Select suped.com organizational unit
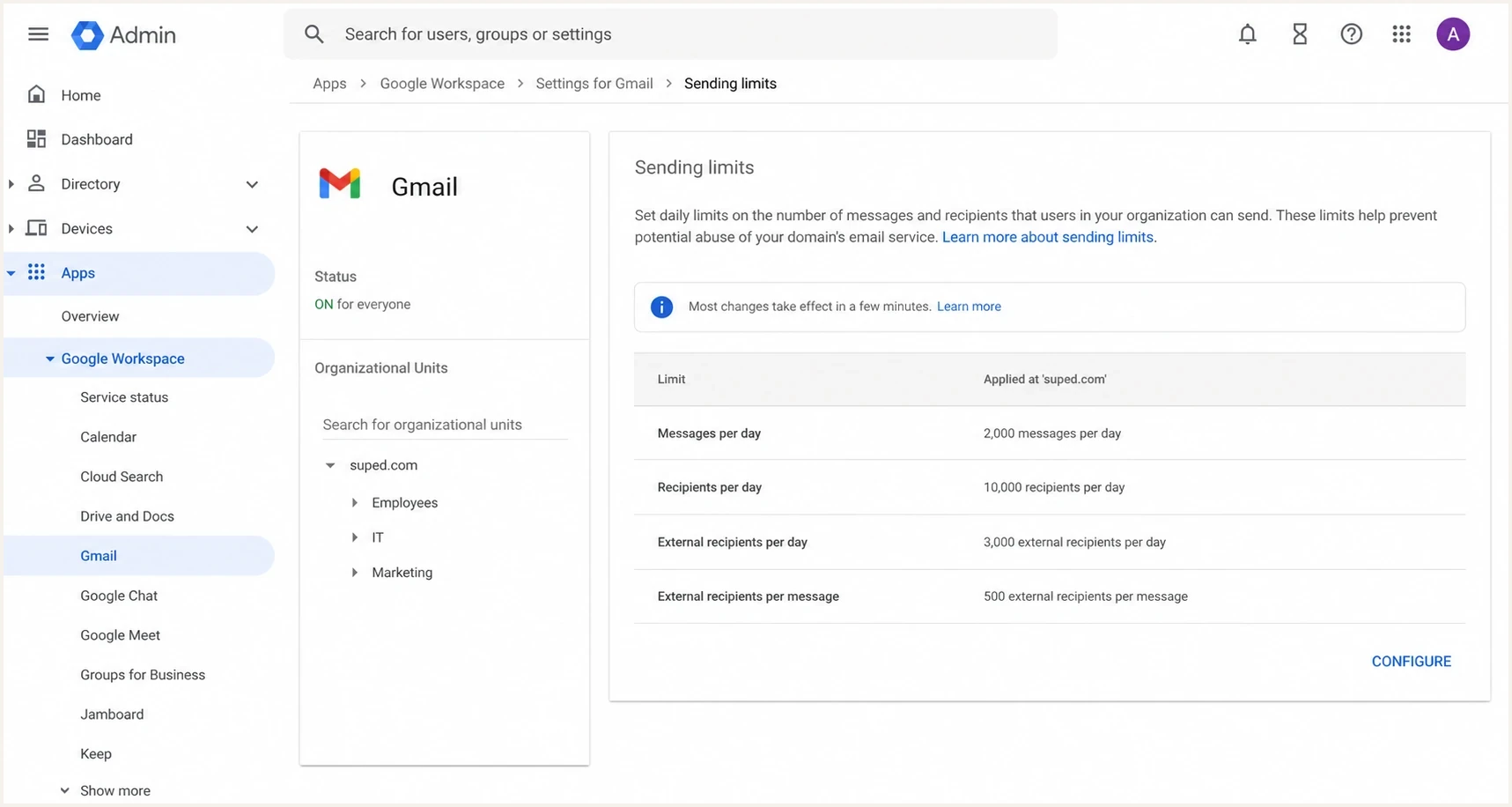The width and height of the screenshot is (1512, 807). [x=383, y=465]
